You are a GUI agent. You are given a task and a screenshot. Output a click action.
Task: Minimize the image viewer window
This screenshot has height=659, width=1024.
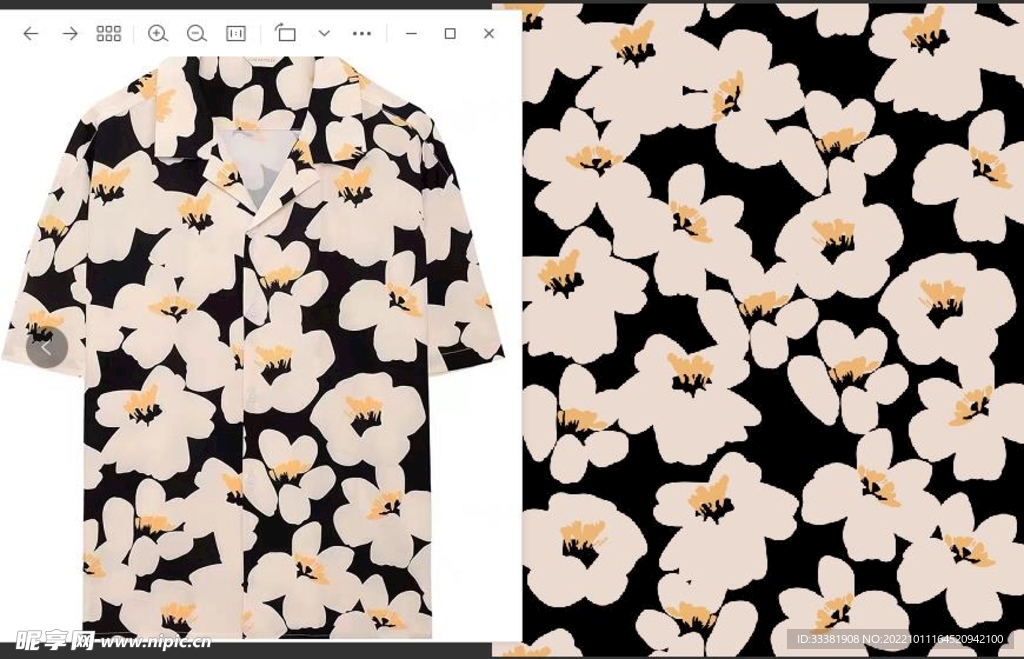click(x=411, y=34)
